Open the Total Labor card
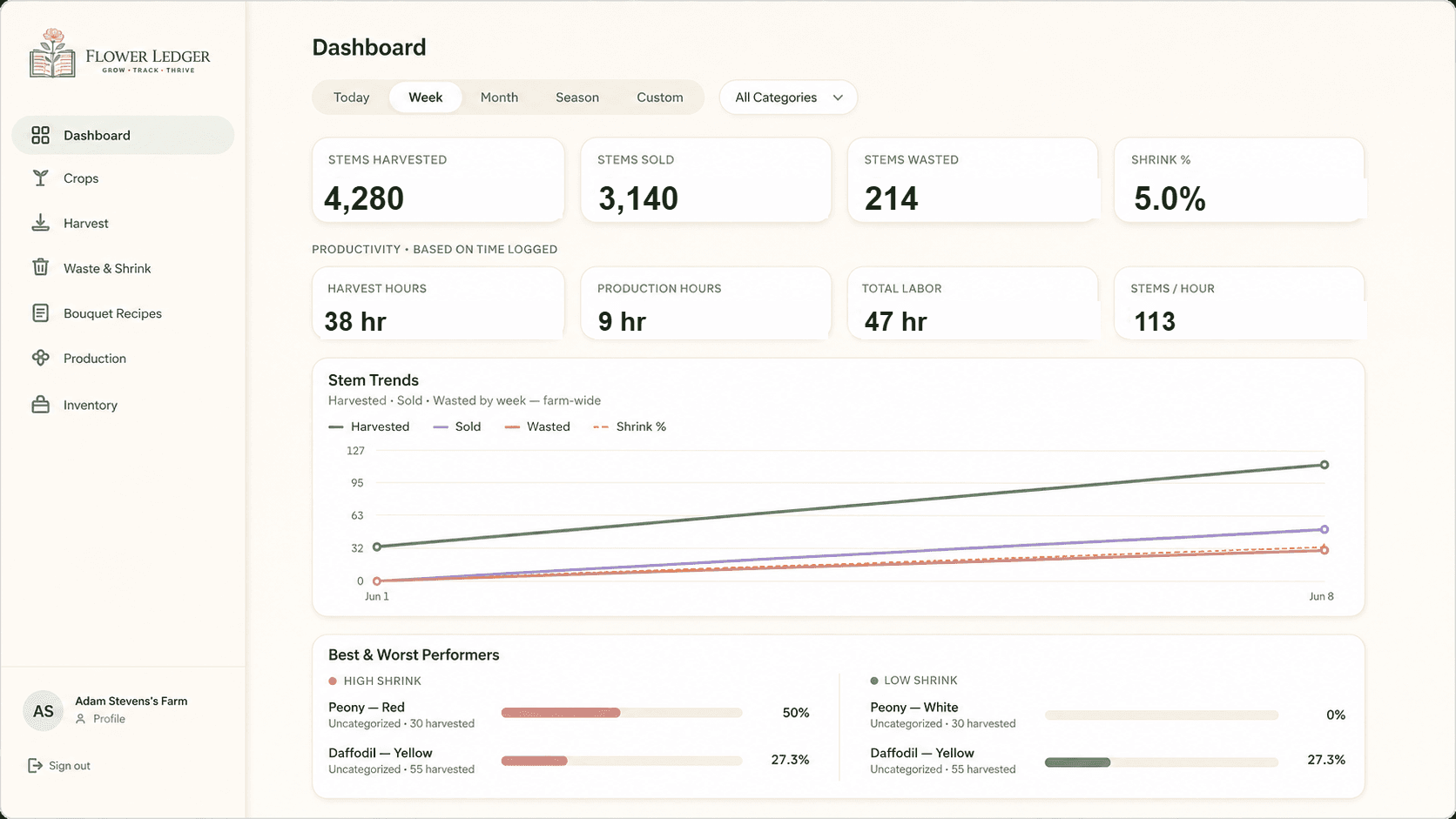The height and width of the screenshot is (819, 1456). [973, 304]
